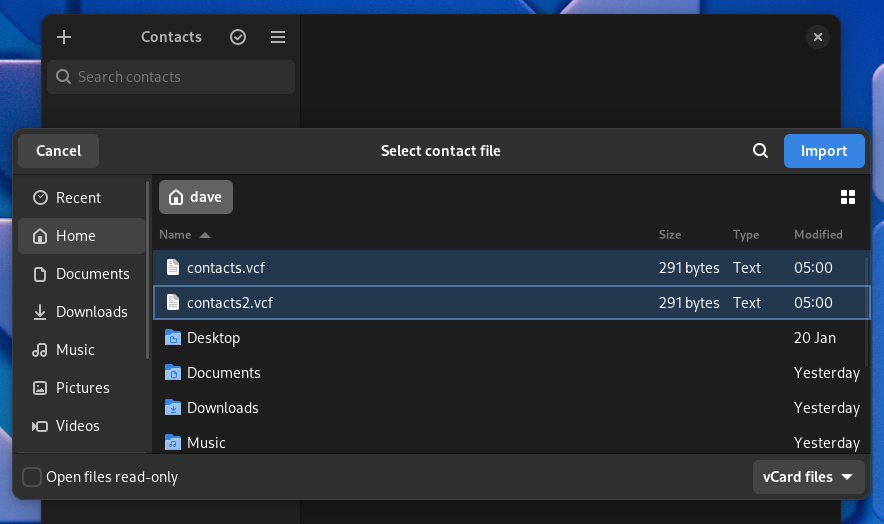Open Recent in the sidebar

point(78,198)
